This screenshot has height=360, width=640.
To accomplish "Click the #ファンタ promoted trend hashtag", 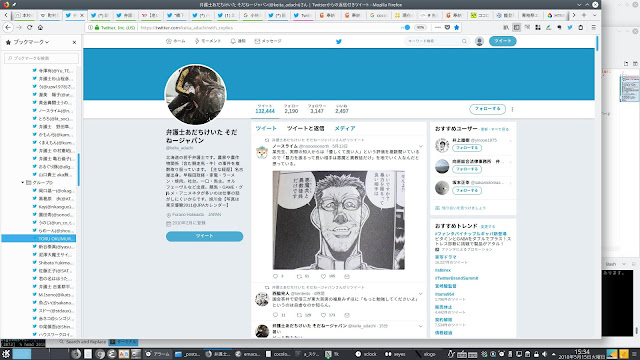I will (x=471, y=234).
